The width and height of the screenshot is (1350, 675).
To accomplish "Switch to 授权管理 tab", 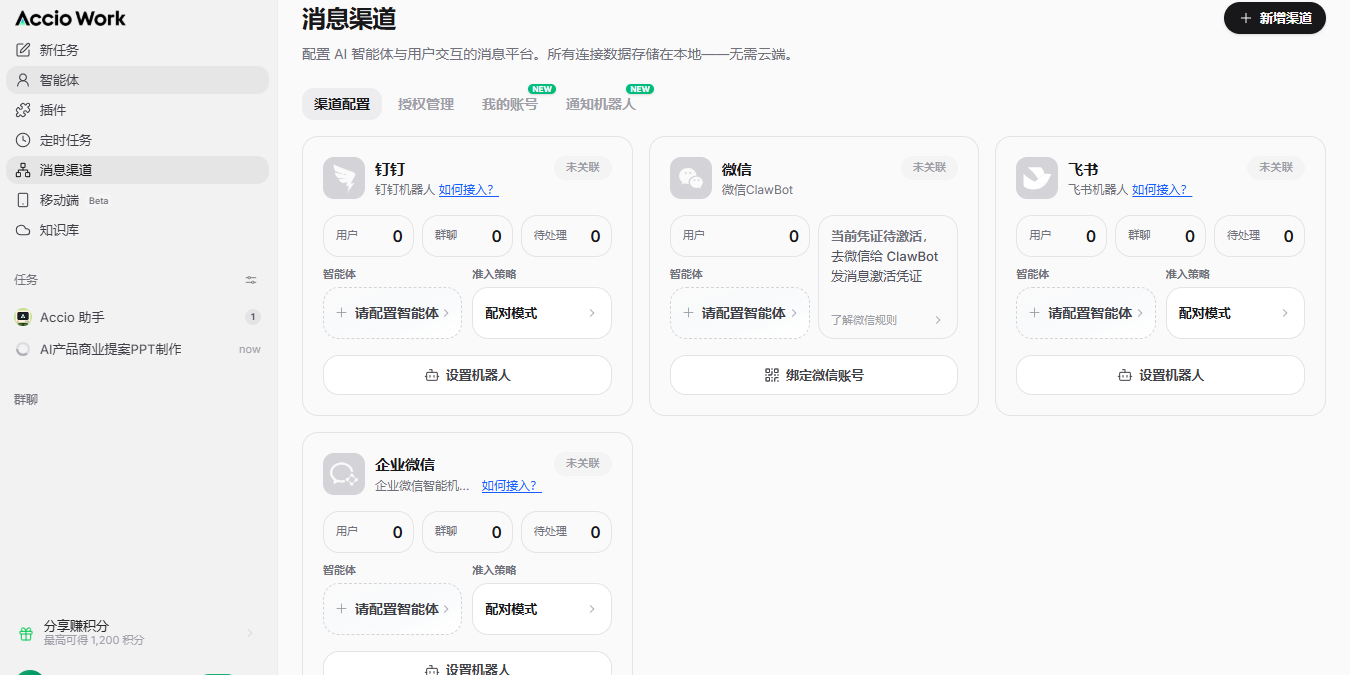I will (426, 104).
